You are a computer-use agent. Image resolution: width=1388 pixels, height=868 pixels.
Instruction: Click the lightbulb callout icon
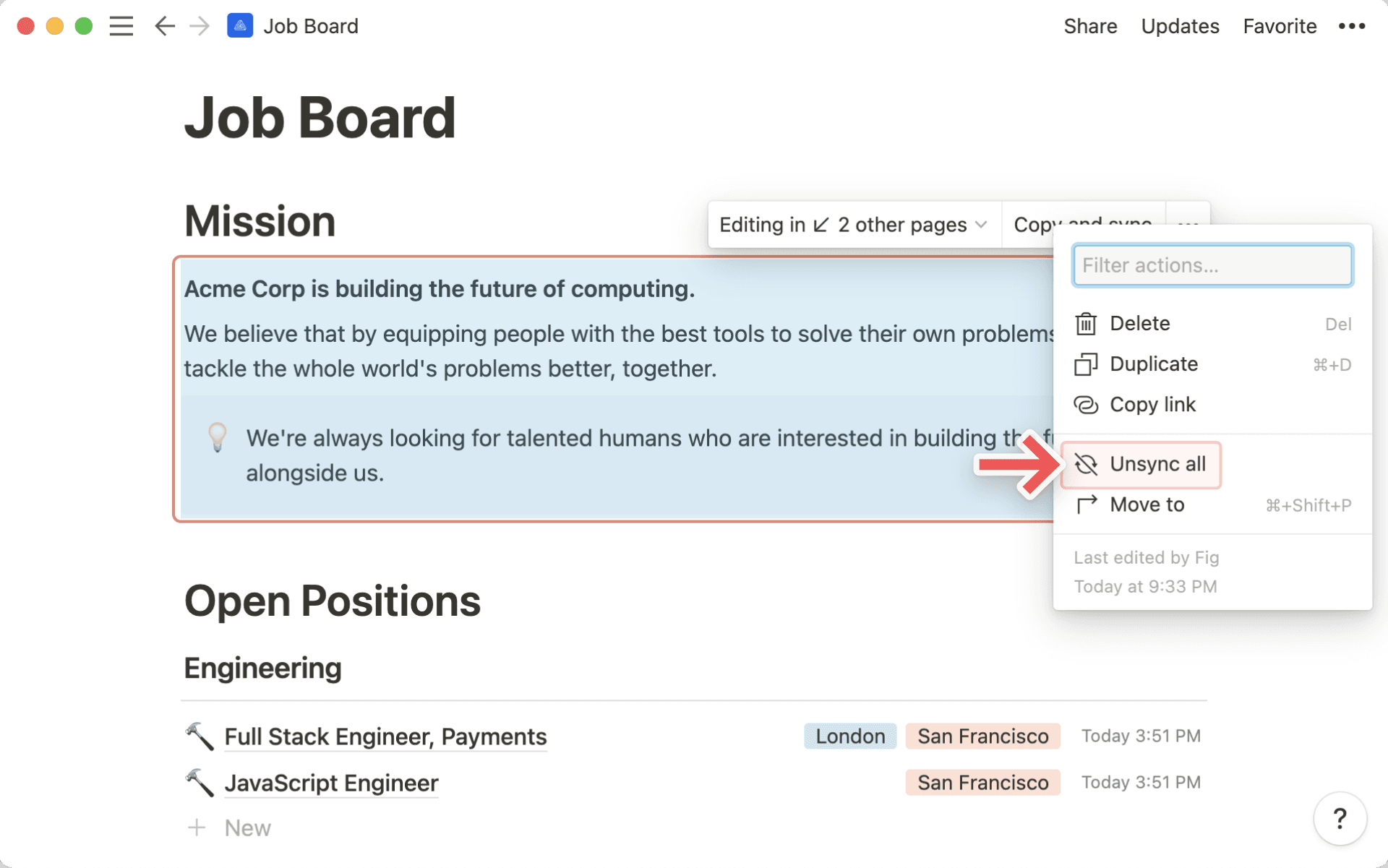click(217, 437)
